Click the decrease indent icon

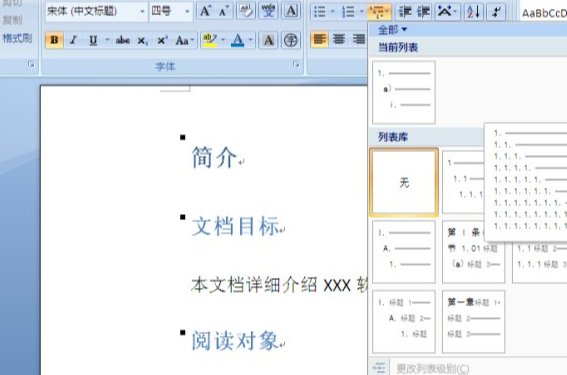(x=405, y=12)
